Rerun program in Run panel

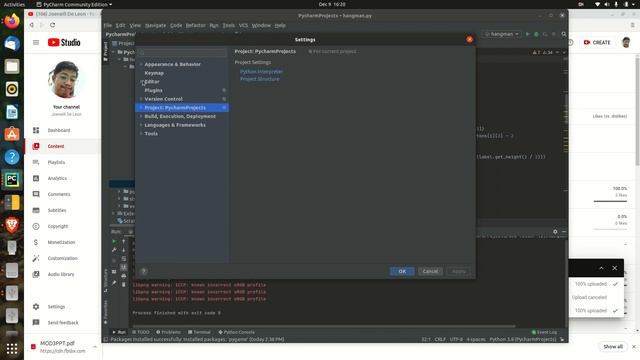click(x=114, y=241)
